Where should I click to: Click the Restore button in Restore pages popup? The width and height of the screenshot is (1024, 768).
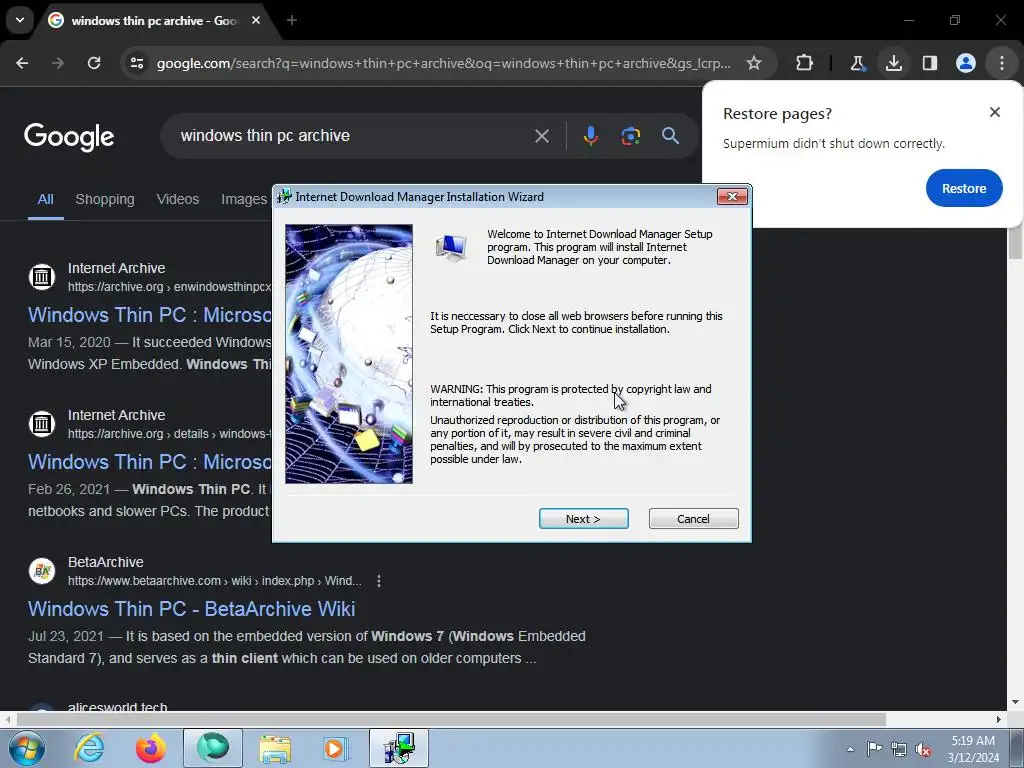coord(963,188)
